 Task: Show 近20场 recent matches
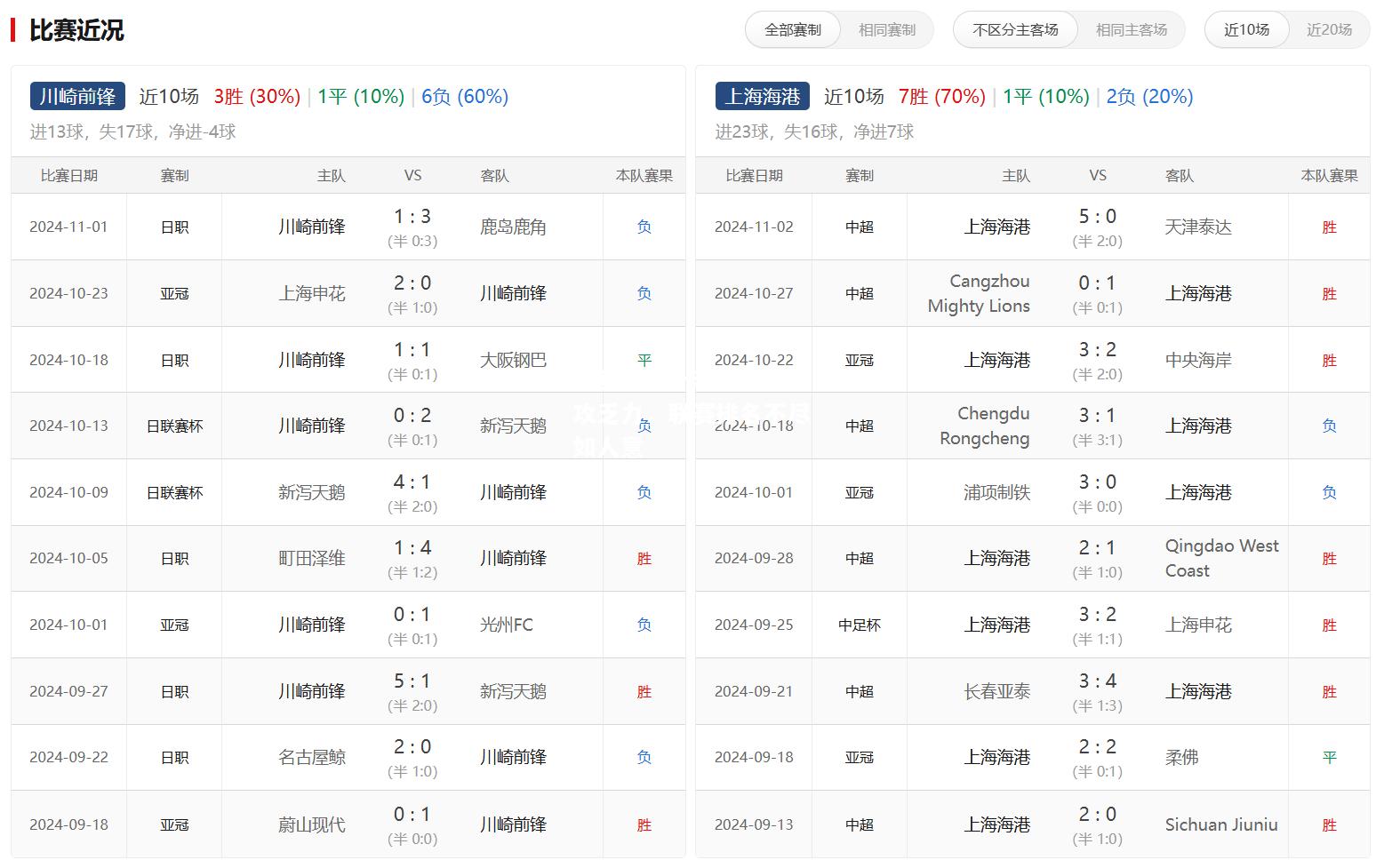(1329, 30)
